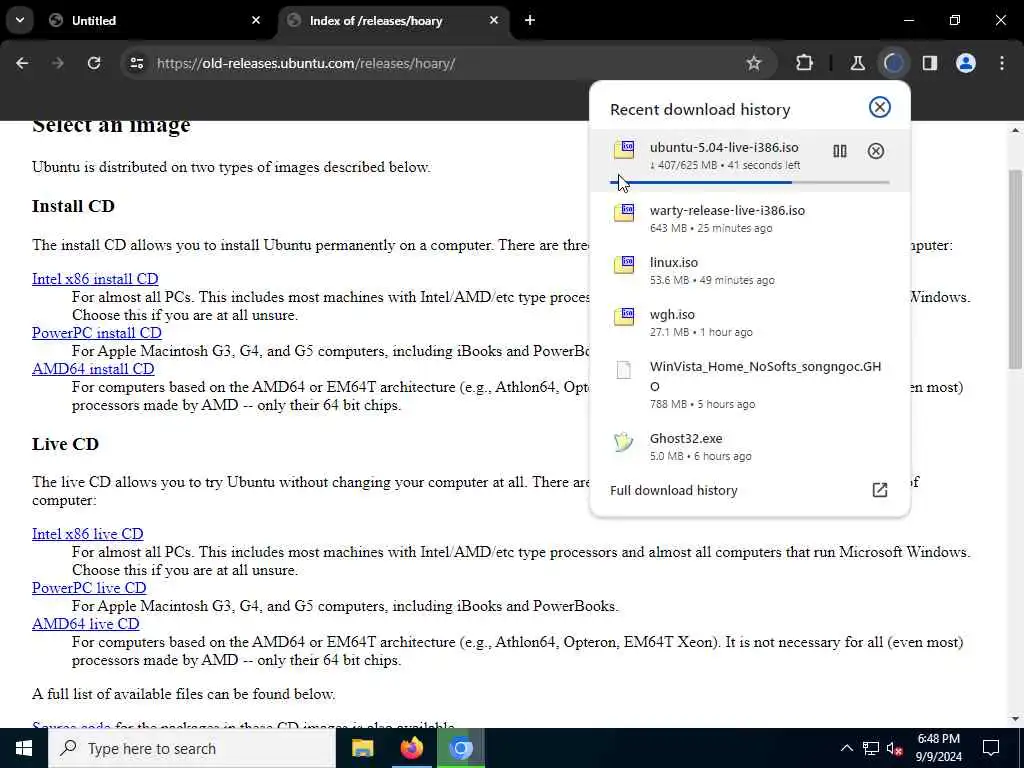Toggle the browser side panel
Image resolution: width=1024 pixels, height=768 pixels.
[x=929, y=63]
